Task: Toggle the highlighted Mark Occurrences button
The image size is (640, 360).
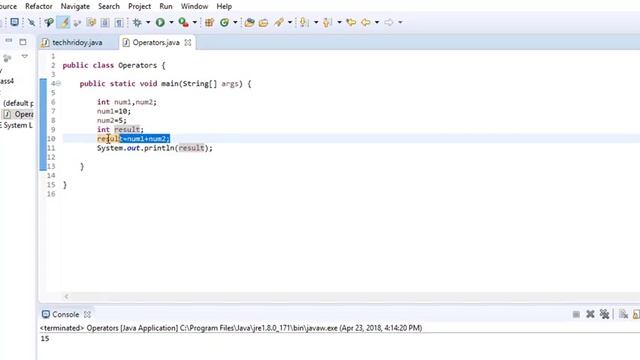Action: [x=64, y=22]
